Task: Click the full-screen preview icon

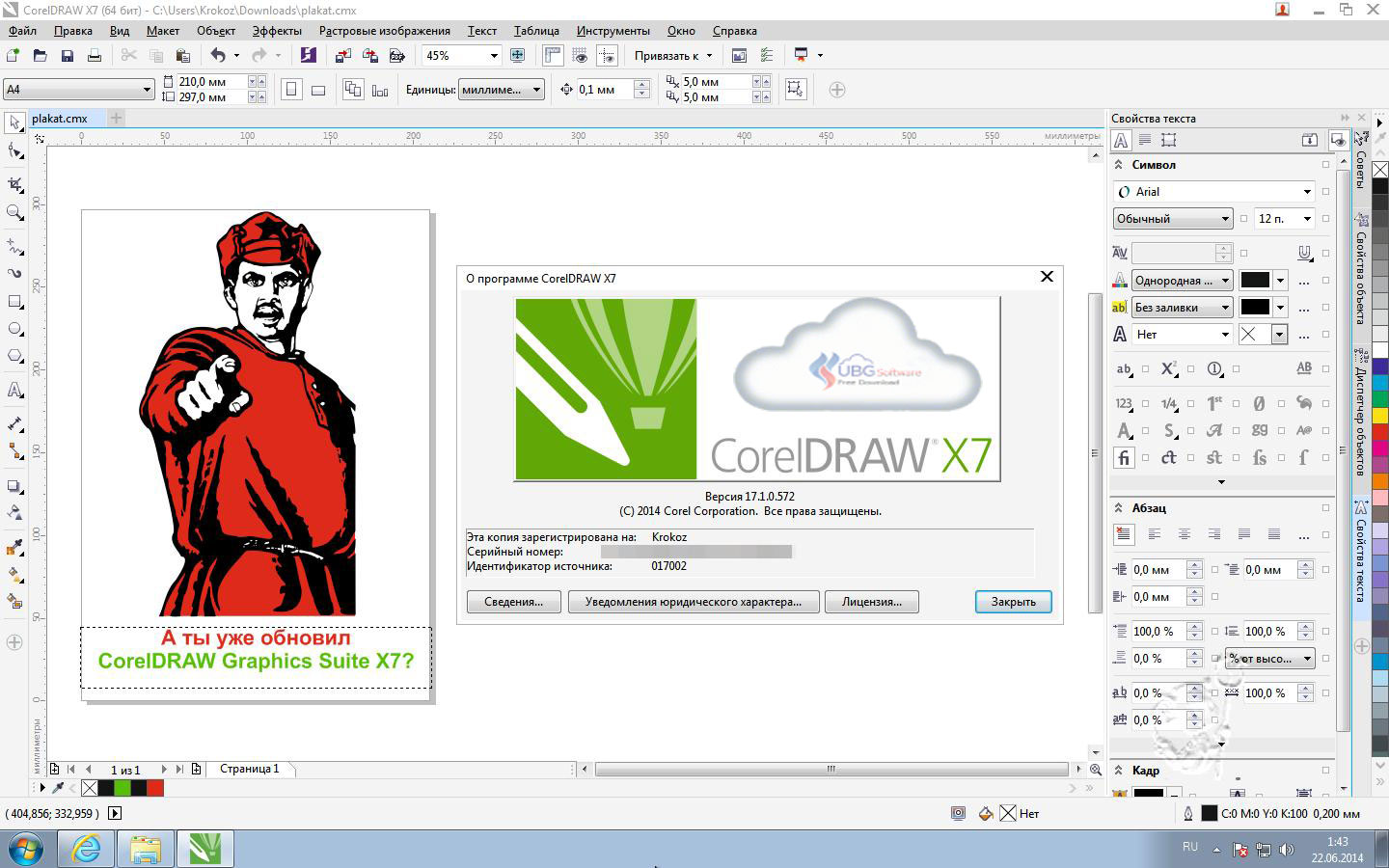Action: click(518, 55)
